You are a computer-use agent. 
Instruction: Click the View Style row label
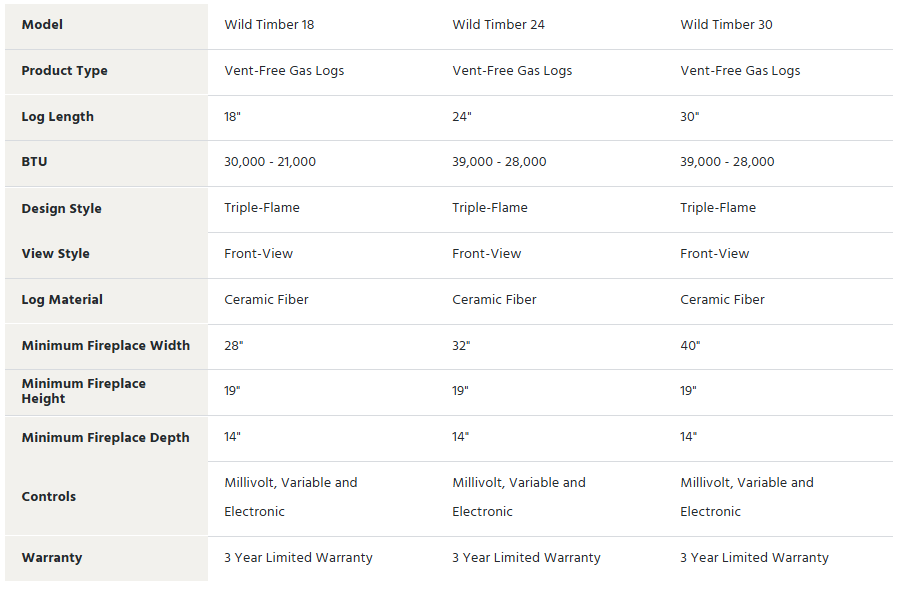click(56, 253)
